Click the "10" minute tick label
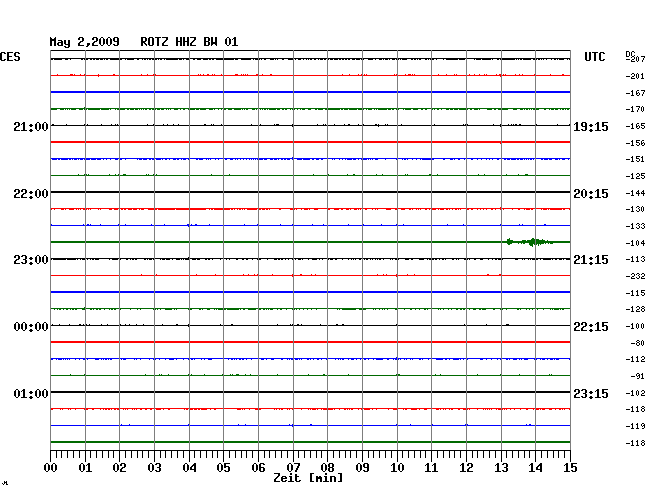 click(397, 468)
